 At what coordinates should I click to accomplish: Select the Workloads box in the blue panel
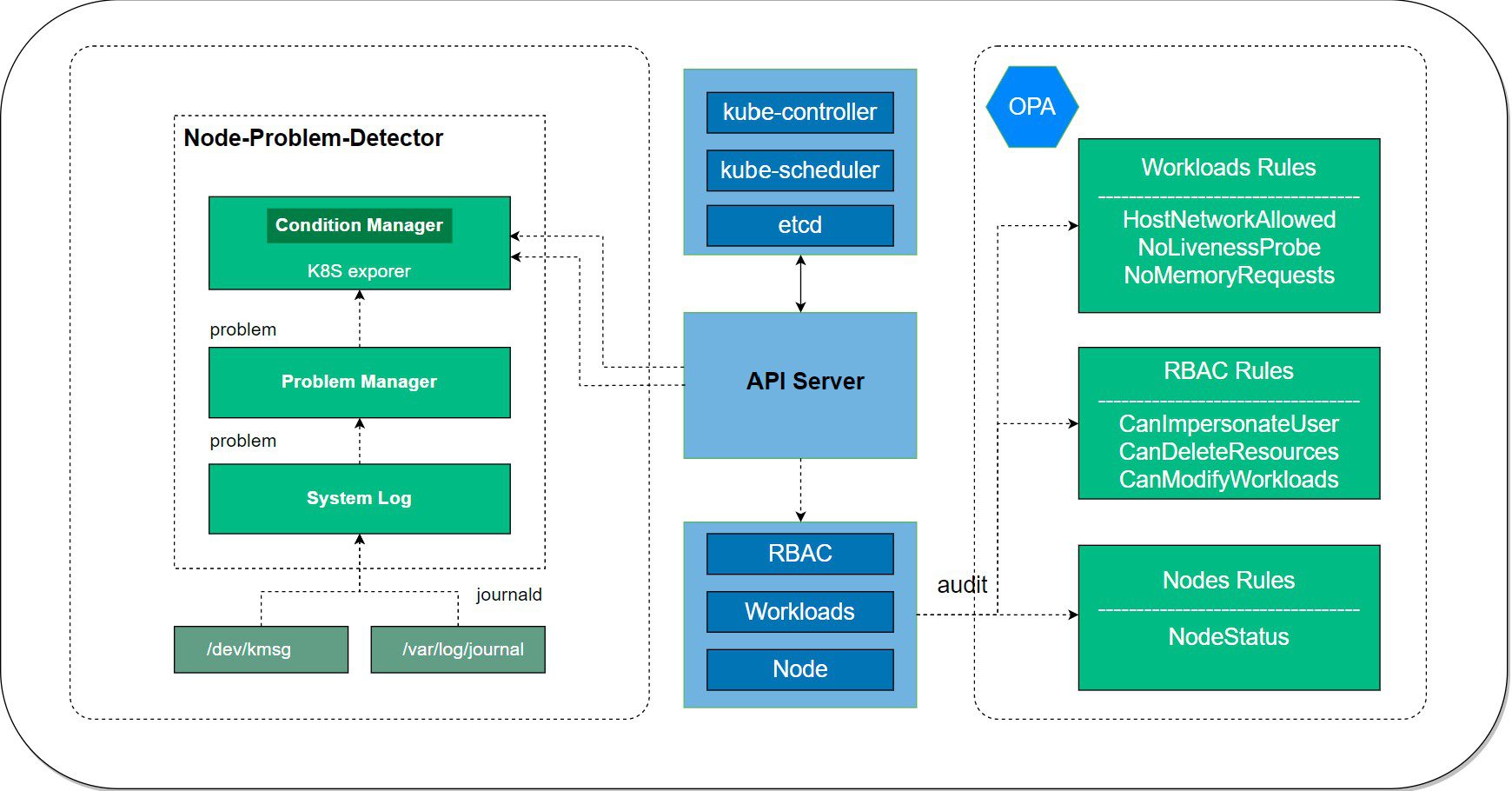[799, 611]
